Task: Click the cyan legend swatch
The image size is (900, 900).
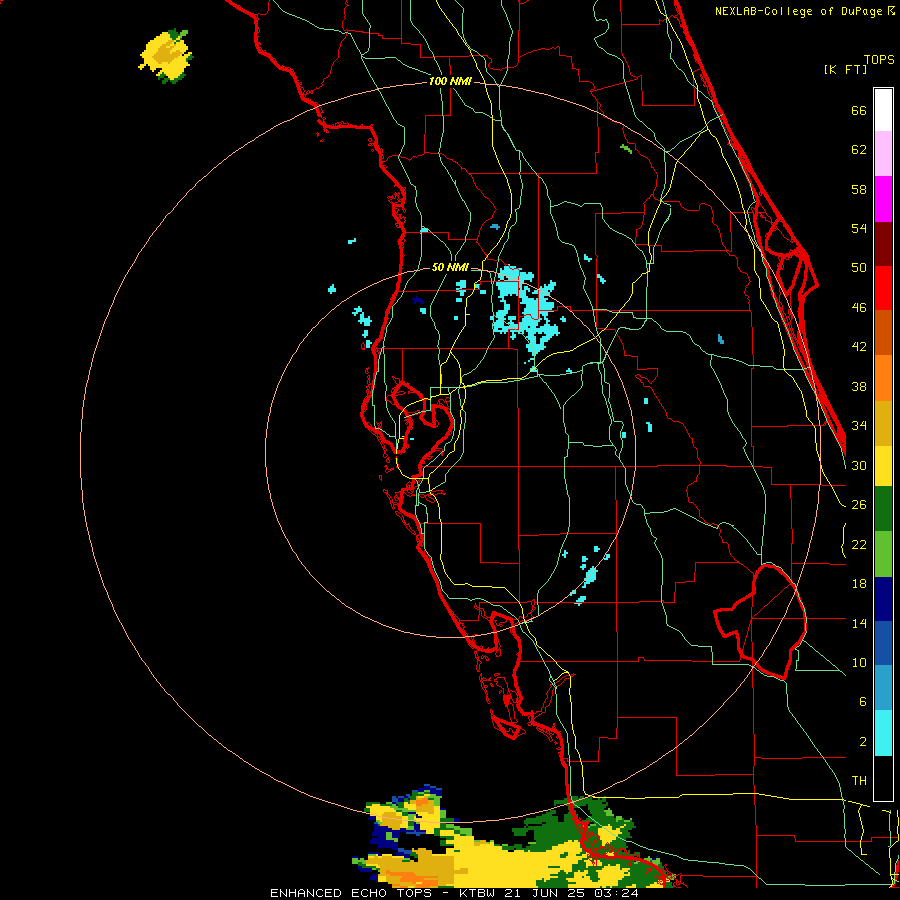Action: pos(883,733)
